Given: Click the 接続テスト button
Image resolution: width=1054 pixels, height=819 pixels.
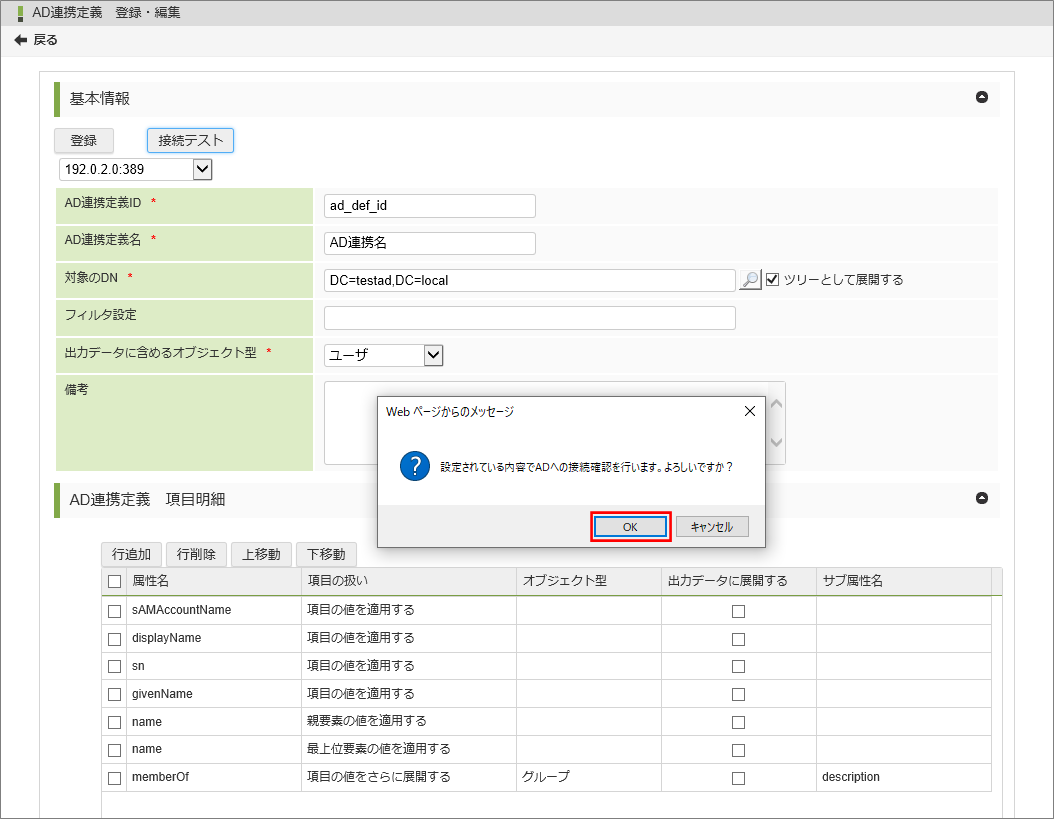Looking at the screenshot, I should point(190,141).
